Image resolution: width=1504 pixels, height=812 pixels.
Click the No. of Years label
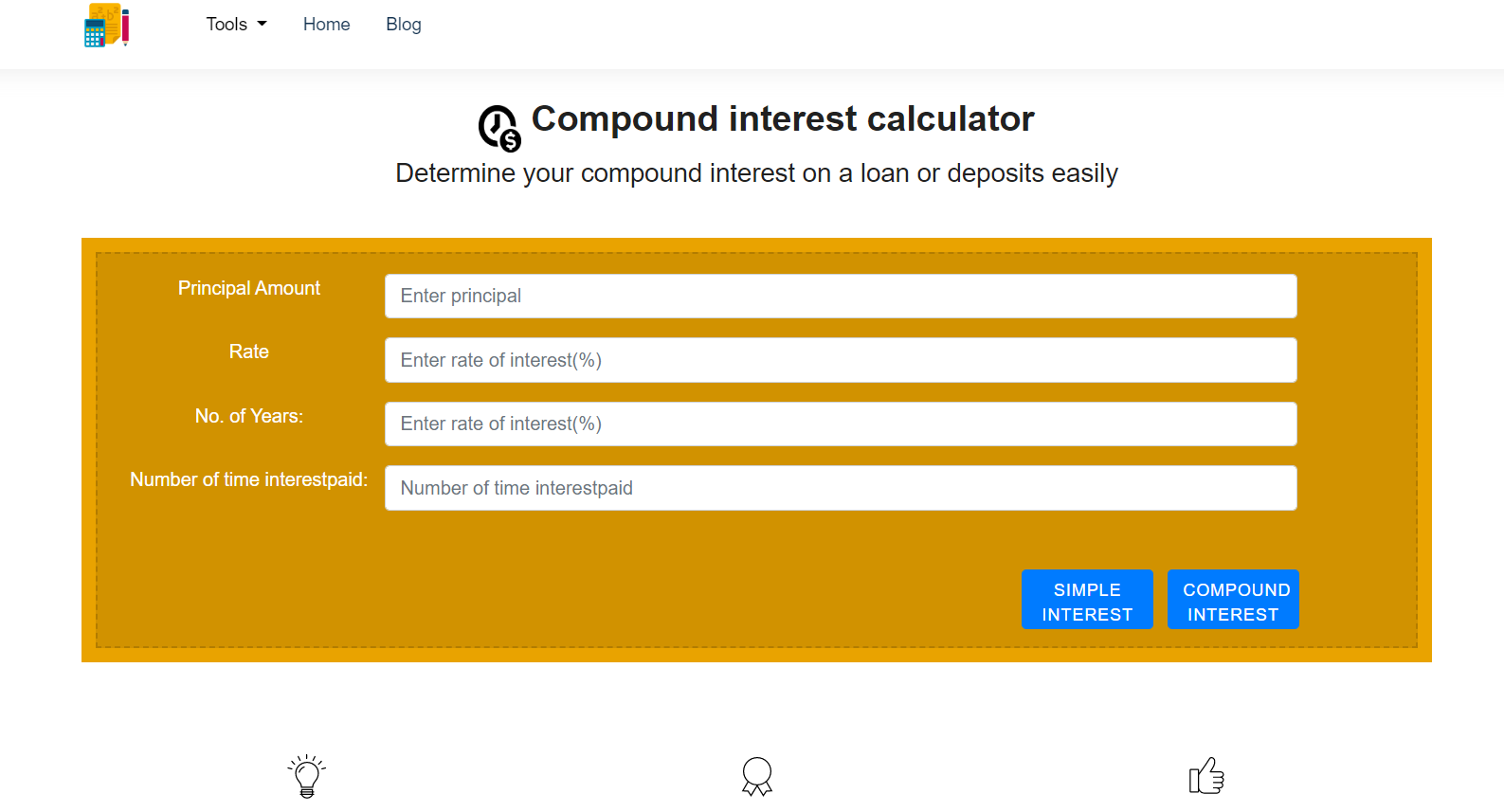tap(249, 416)
